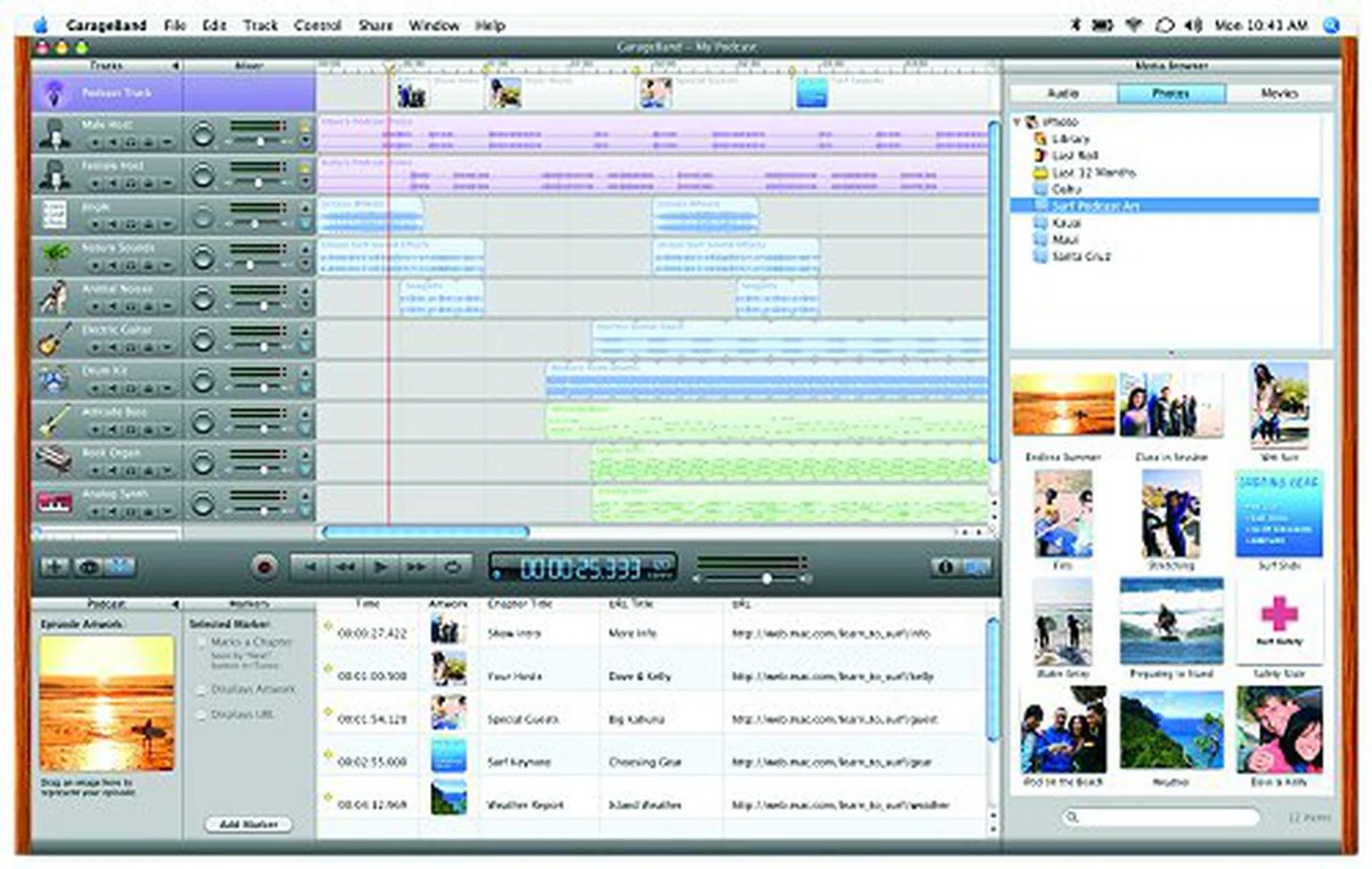
Task: Collapse the Podcast panel header arrow
Action: (x=176, y=604)
